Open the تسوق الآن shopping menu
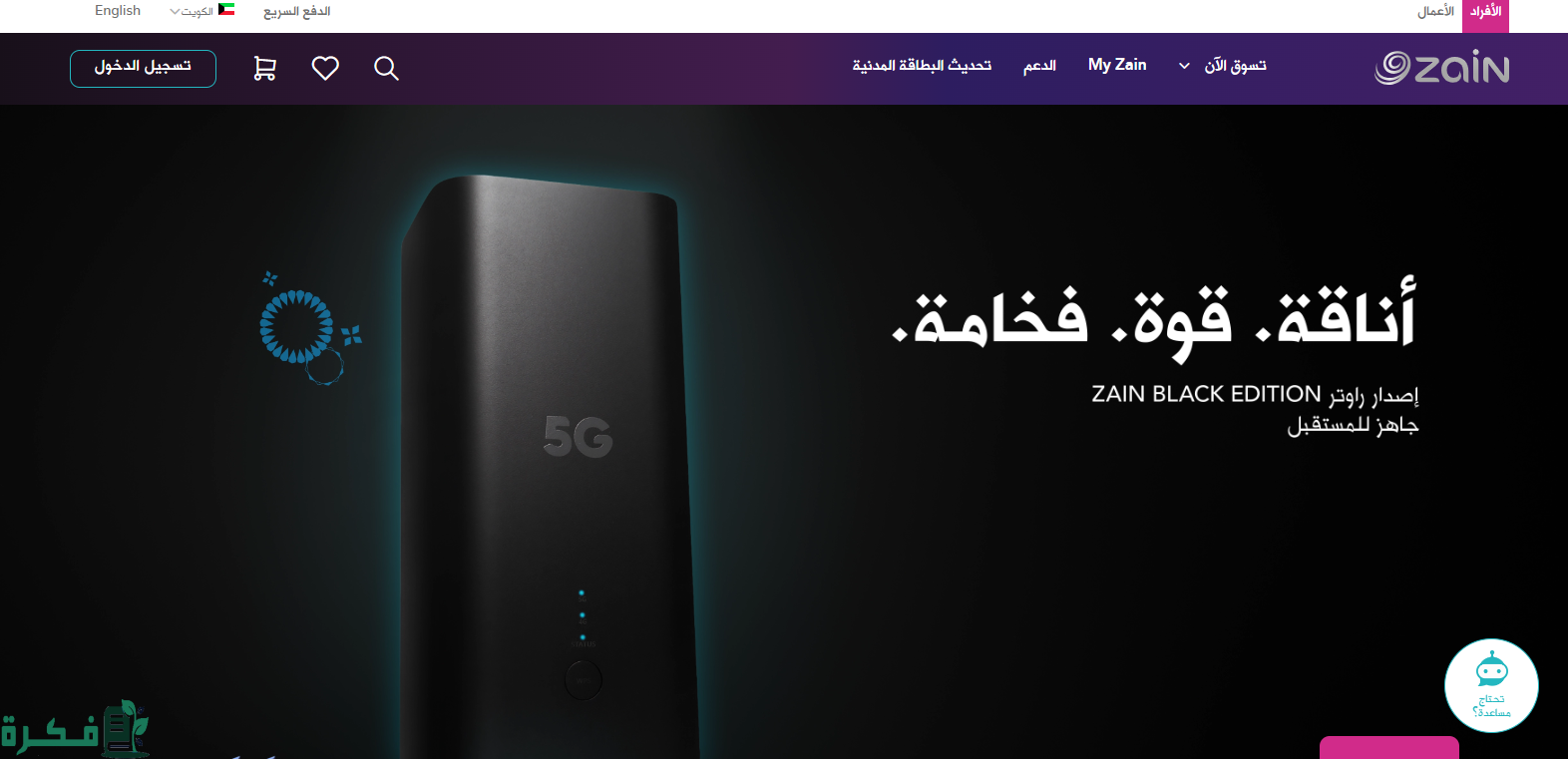 (1235, 66)
